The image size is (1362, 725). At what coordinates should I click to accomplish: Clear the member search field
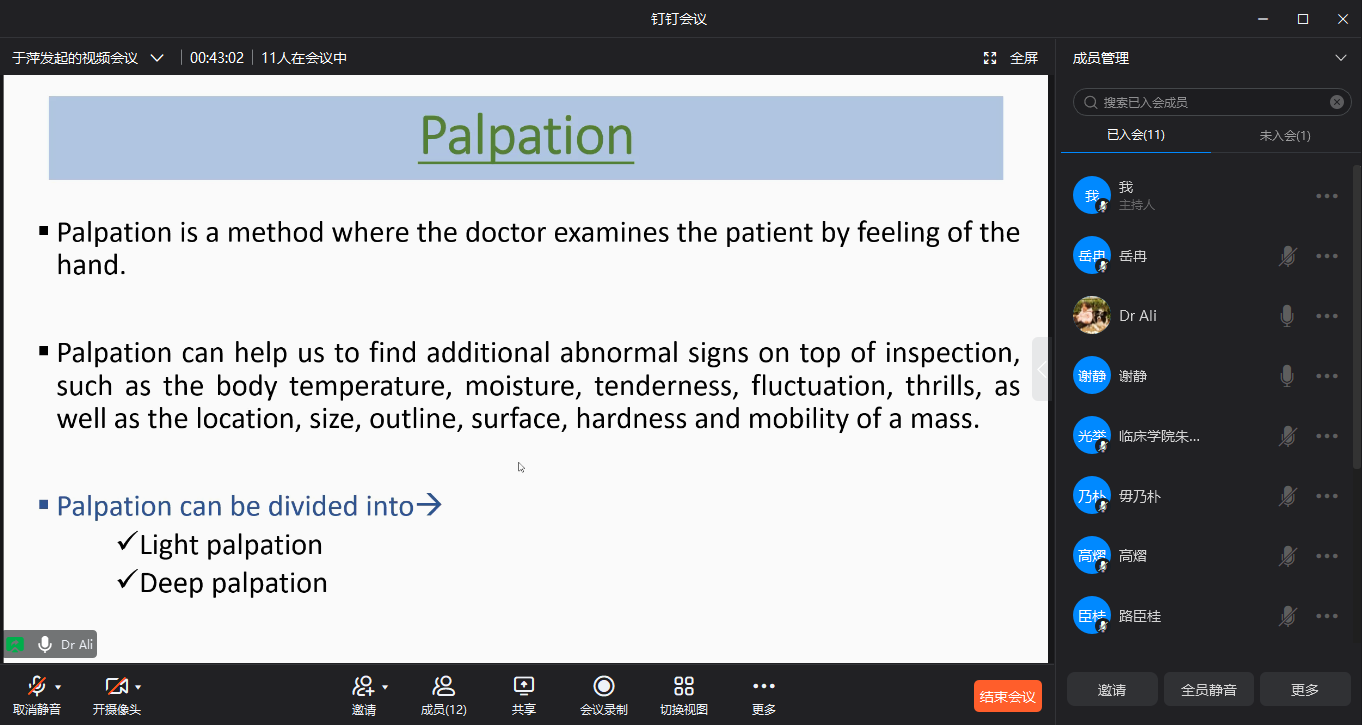[1337, 102]
